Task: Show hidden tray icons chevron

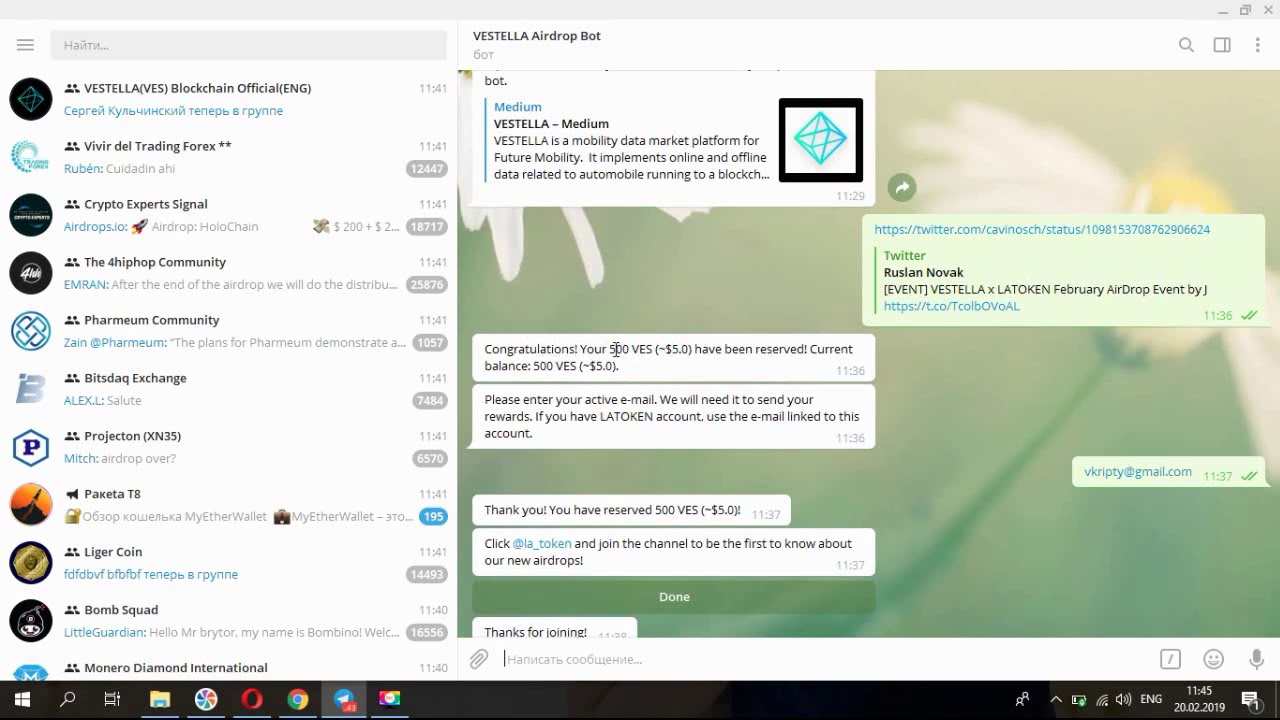Action: 1055,700
